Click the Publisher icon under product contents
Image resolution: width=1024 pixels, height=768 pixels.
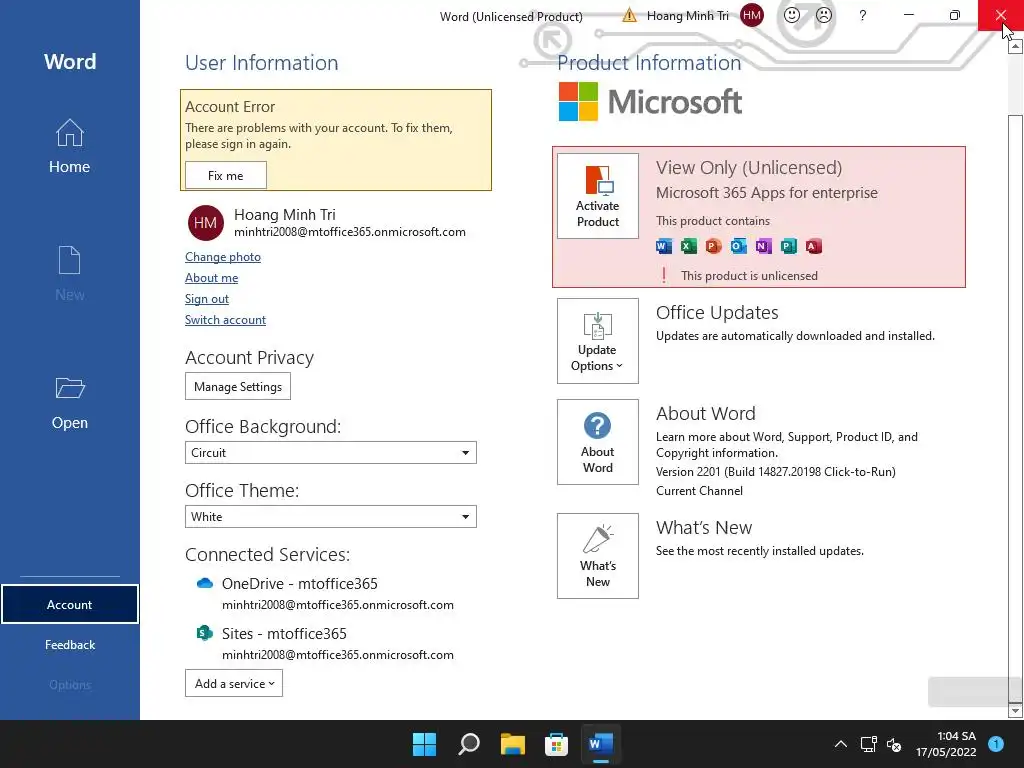pyautogui.click(x=789, y=246)
